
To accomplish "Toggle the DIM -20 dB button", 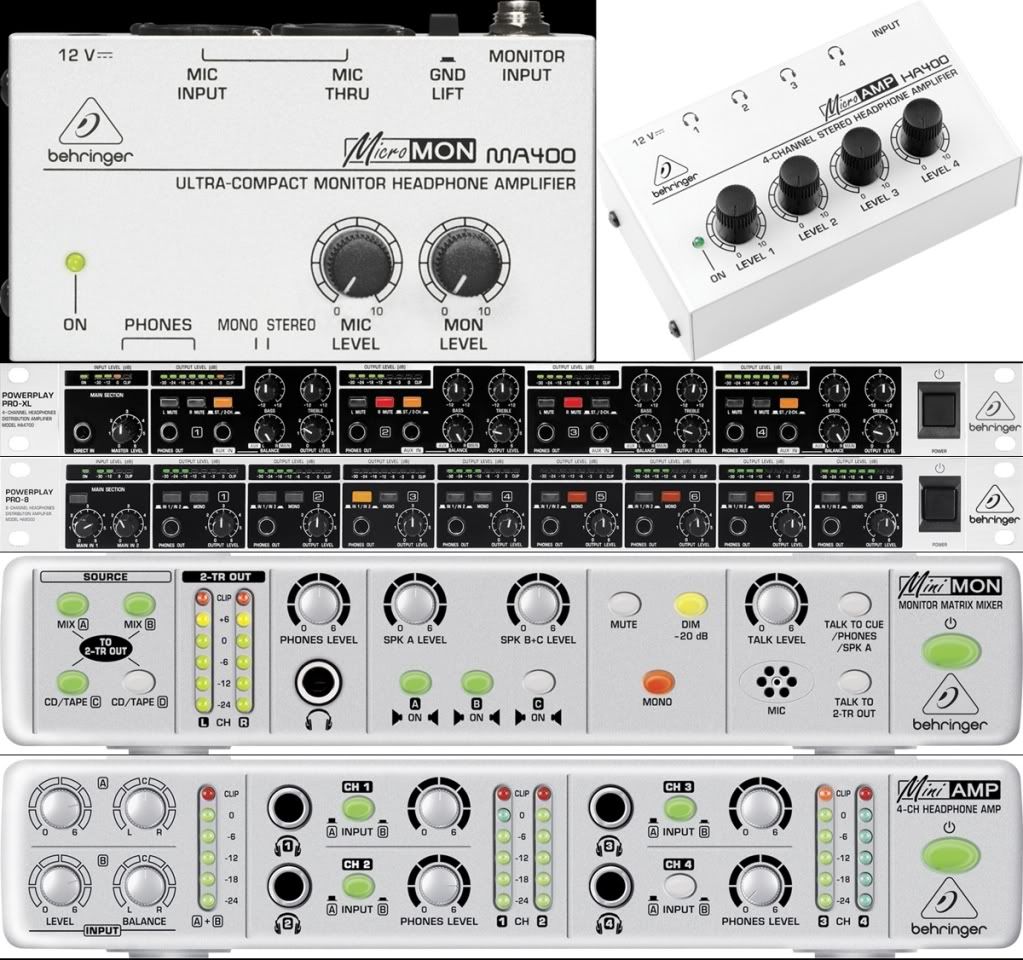I will click(690, 604).
